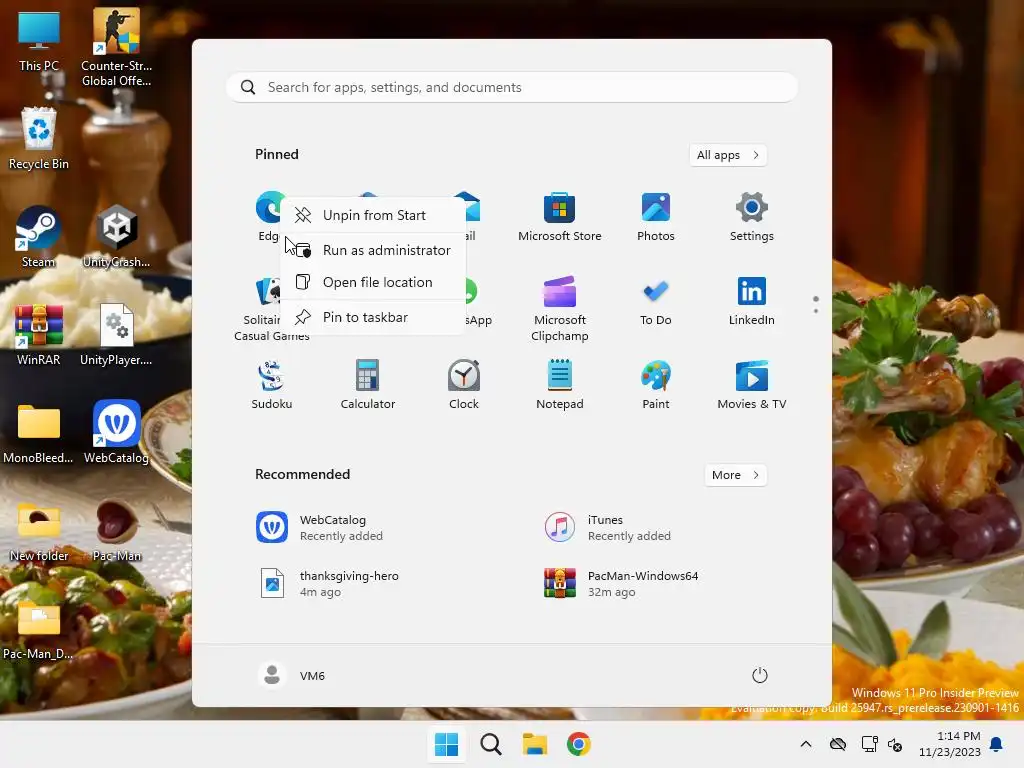1024x768 pixels.
Task: Show hidden system tray icons
Action: [806, 744]
